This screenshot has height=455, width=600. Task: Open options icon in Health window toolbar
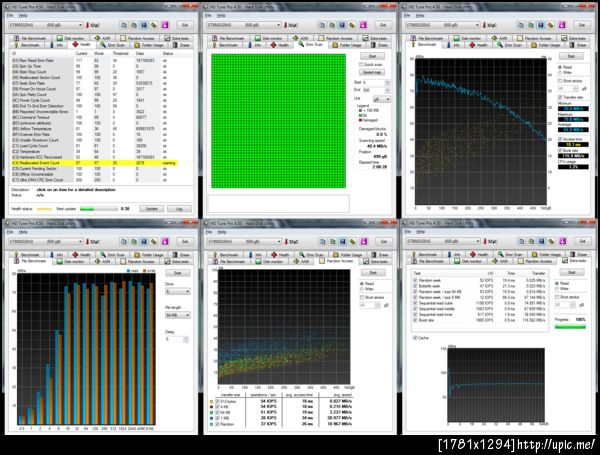coord(154,25)
